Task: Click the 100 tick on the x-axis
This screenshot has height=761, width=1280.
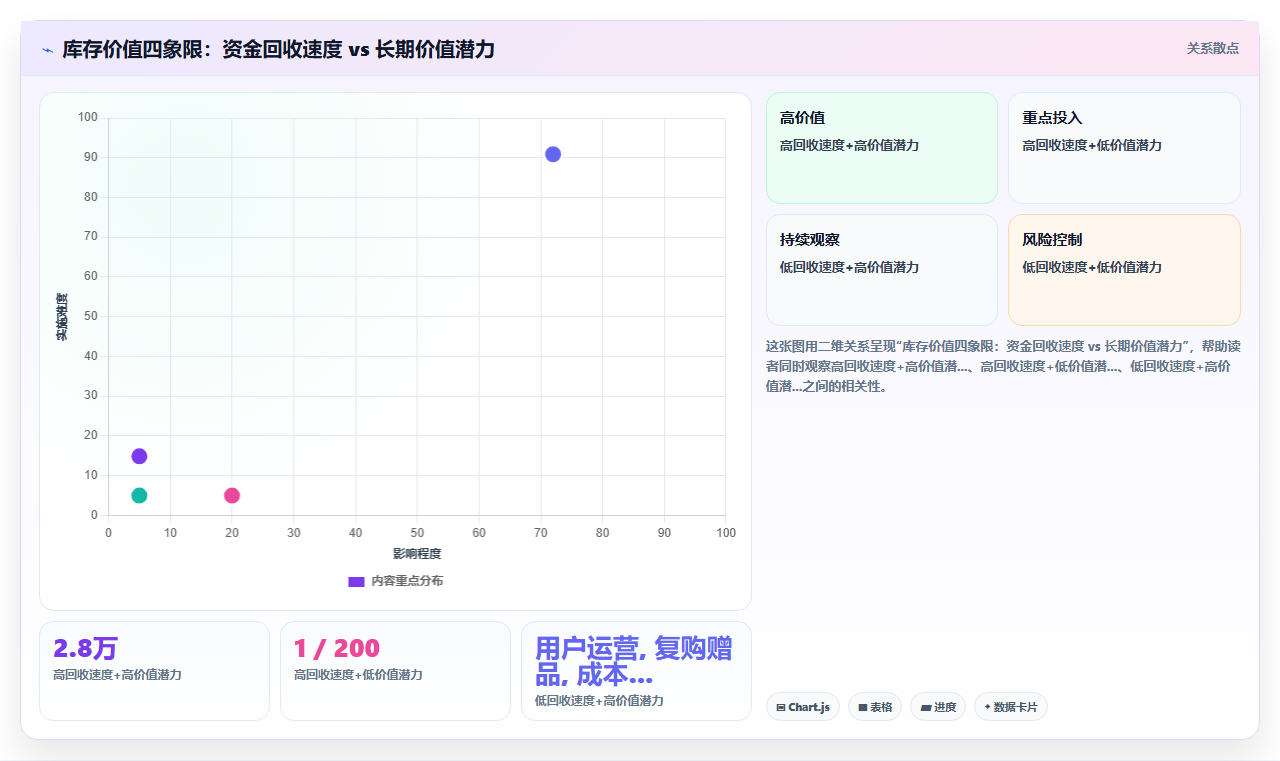Action: [726, 533]
